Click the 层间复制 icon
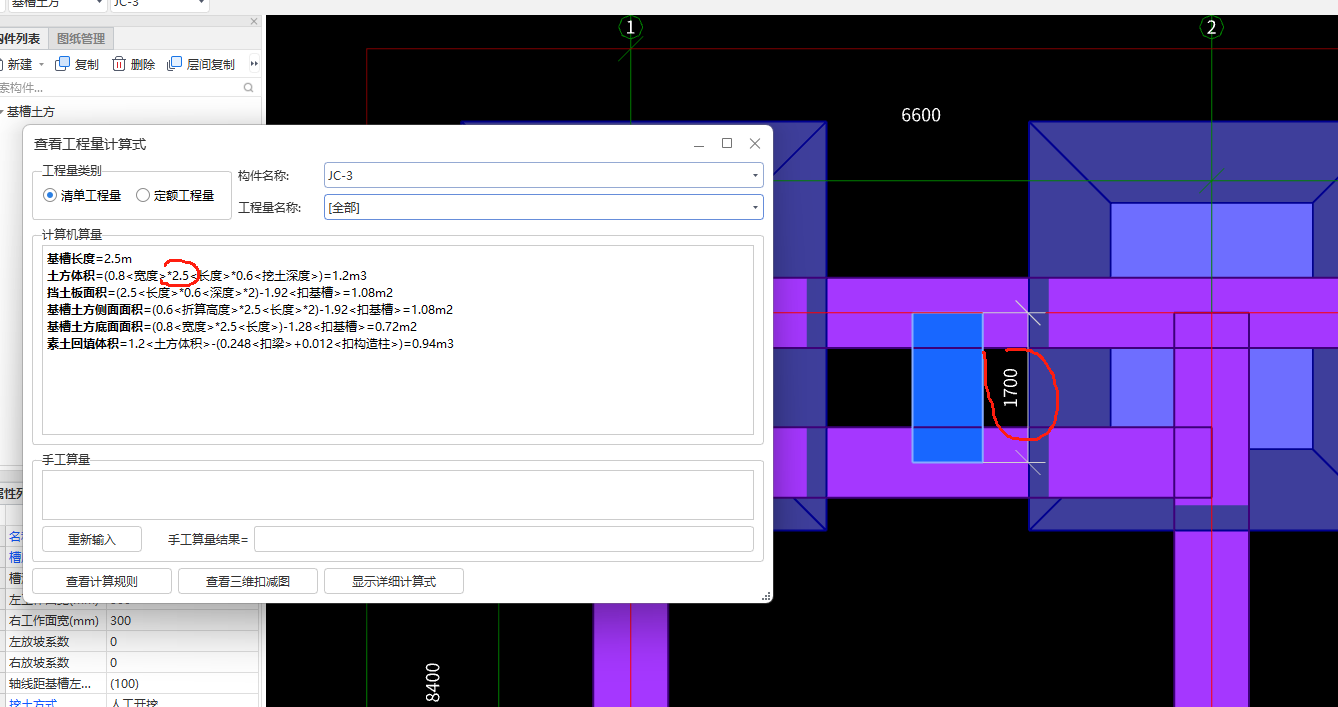Screen dimensions: 1338x707 pyautogui.click(x=175, y=64)
